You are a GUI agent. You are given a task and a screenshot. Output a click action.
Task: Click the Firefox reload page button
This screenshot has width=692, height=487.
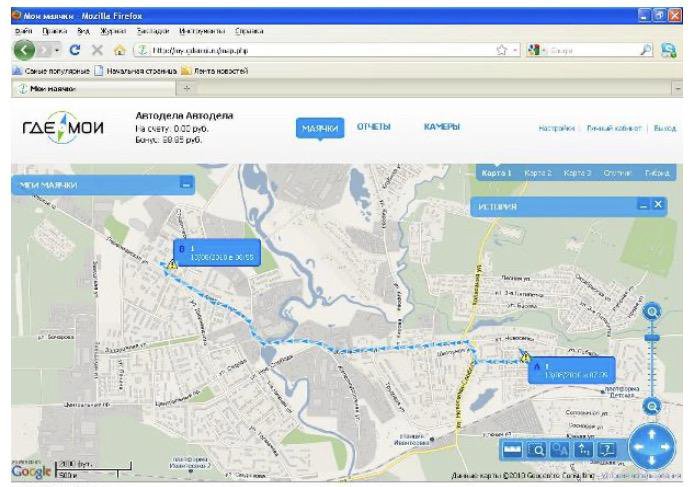[x=75, y=49]
